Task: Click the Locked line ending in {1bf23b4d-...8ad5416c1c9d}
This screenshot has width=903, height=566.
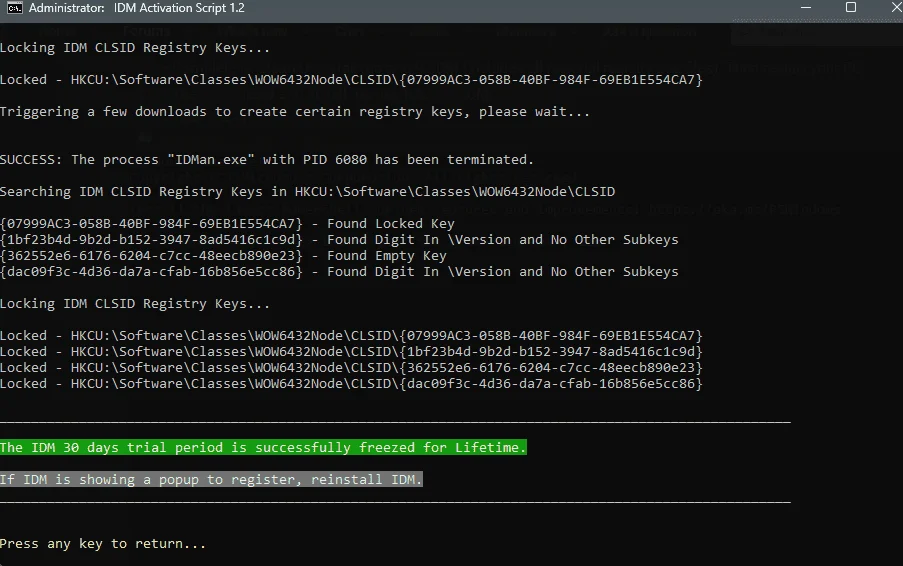Action: 351,351
